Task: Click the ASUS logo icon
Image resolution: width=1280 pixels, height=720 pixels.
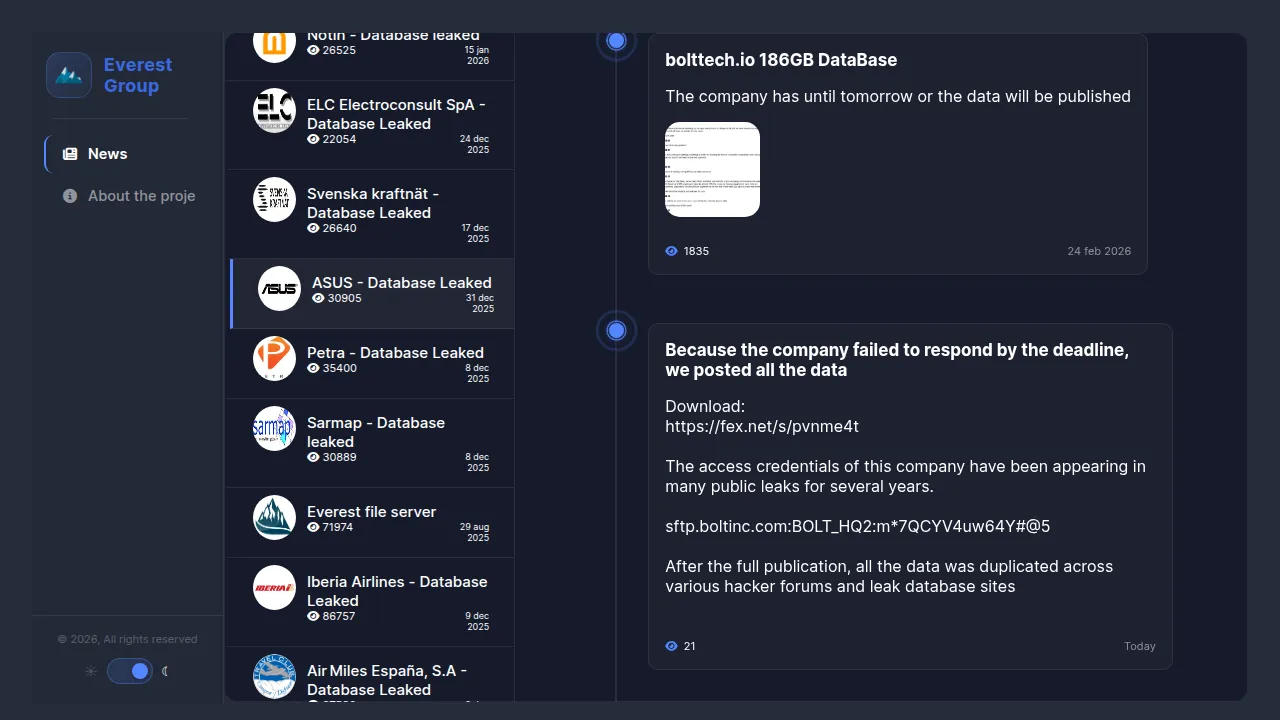Action: pyautogui.click(x=279, y=289)
